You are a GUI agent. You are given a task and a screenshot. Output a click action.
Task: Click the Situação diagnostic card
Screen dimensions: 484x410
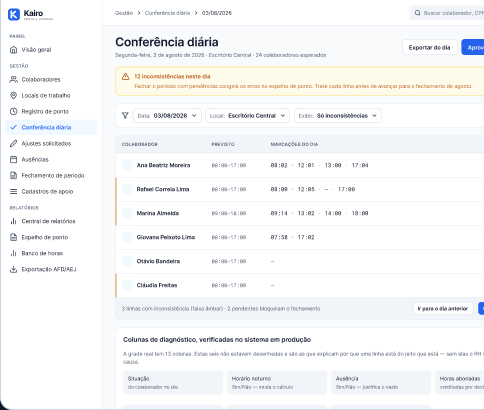point(173,382)
